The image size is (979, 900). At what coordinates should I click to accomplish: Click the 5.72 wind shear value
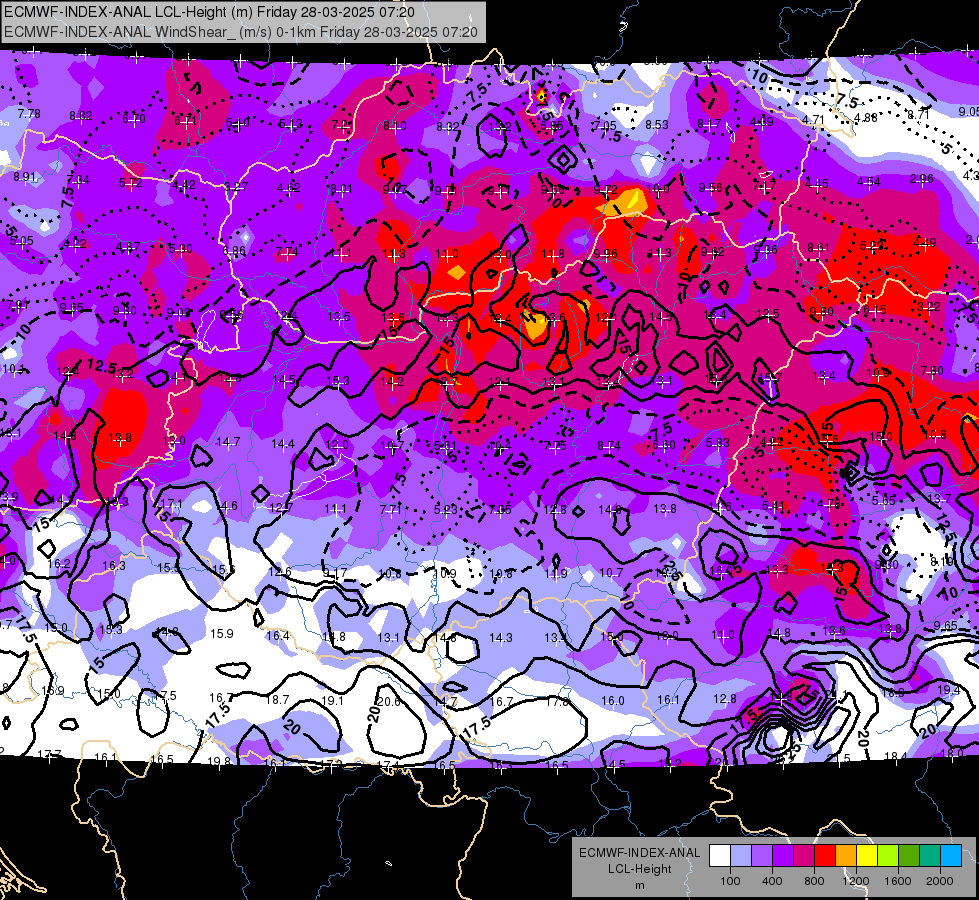pyautogui.click(x=130, y=183)
